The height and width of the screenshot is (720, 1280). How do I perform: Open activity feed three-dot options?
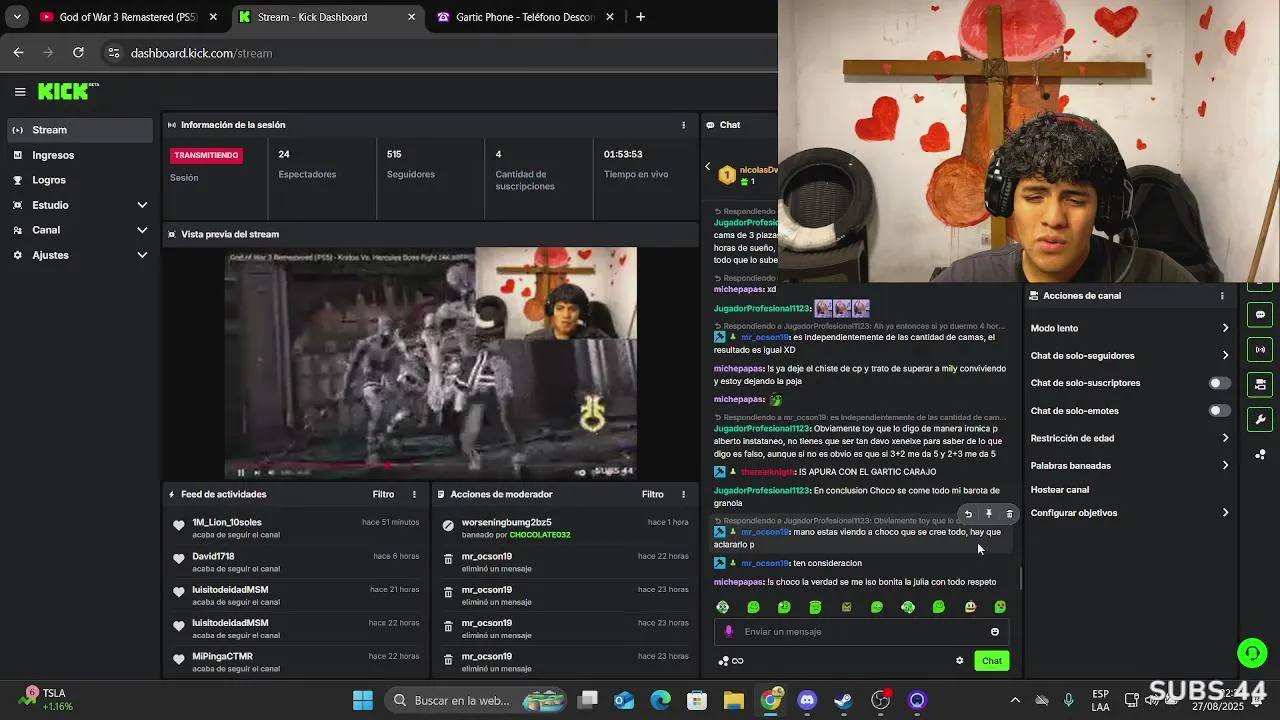pyautogui.click(x=414, y=494)
